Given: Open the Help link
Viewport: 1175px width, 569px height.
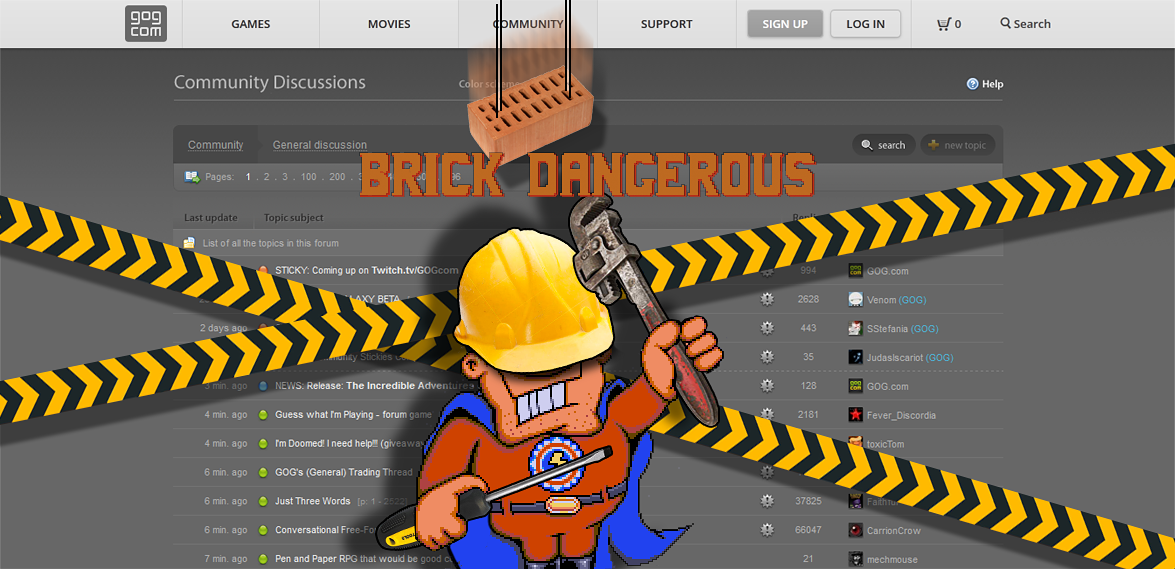Looking at the screenshot, I should coord(992,84).
